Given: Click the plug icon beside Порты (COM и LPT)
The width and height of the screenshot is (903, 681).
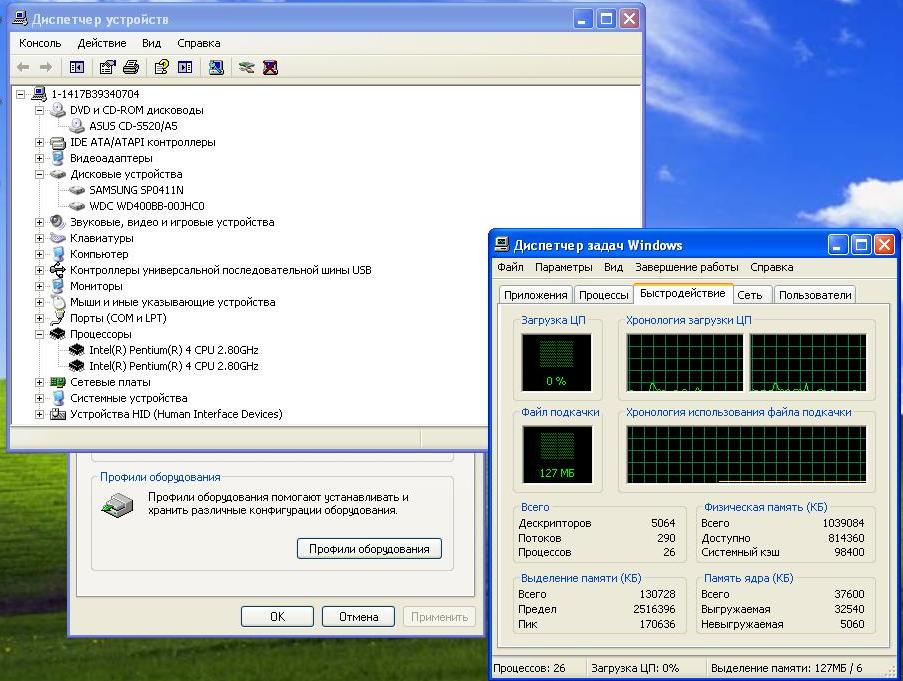Looking at the screenshot, I should pyautogui.click(x=58, y=318).
